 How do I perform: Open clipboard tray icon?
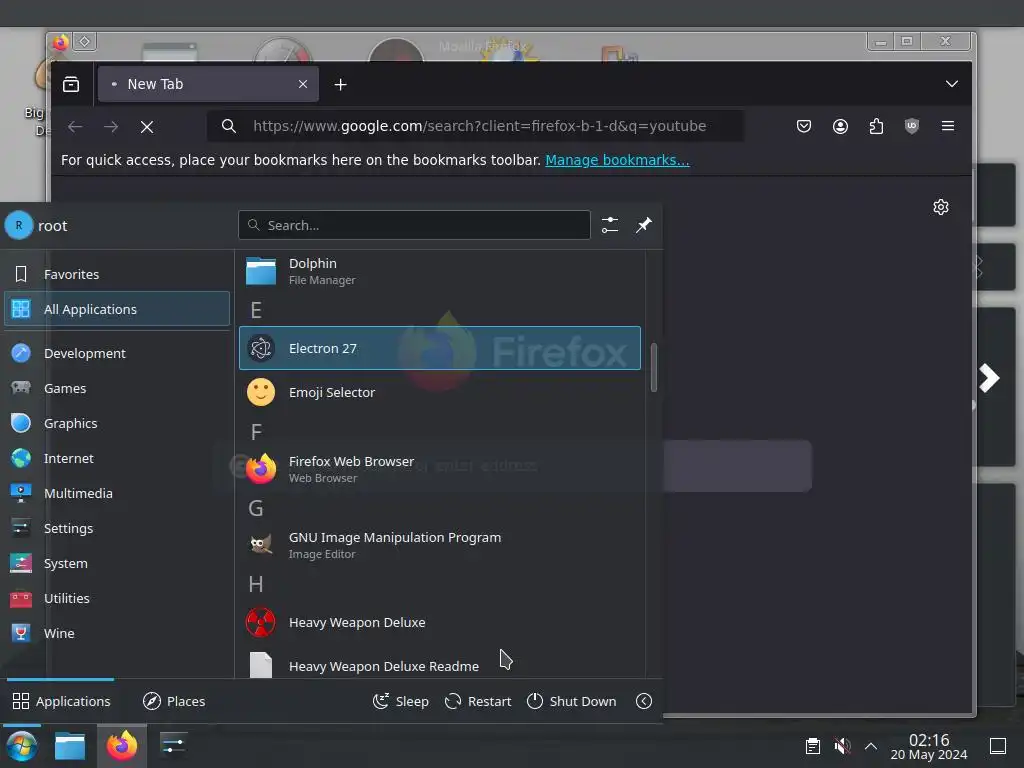(812, 746)
